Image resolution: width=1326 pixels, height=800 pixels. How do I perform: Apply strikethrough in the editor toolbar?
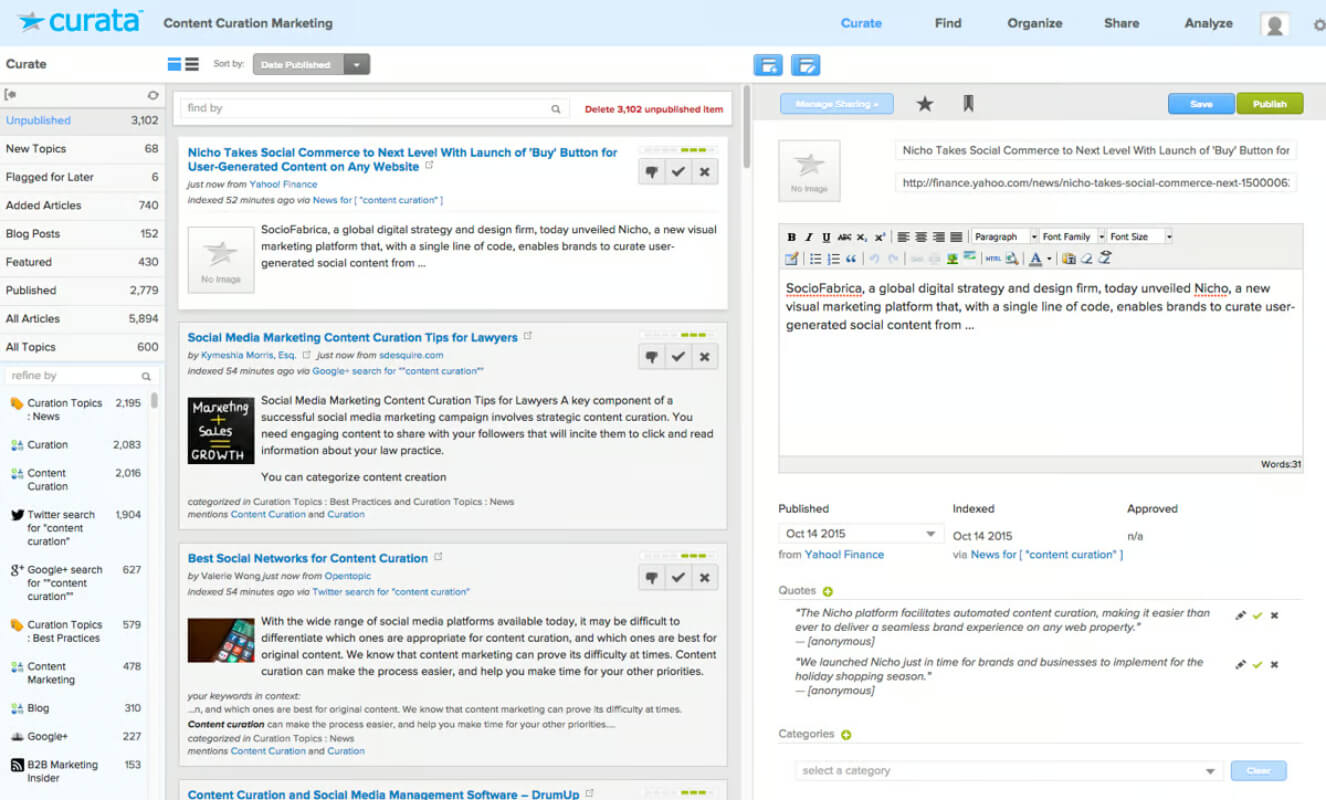[x=844, y=237]
